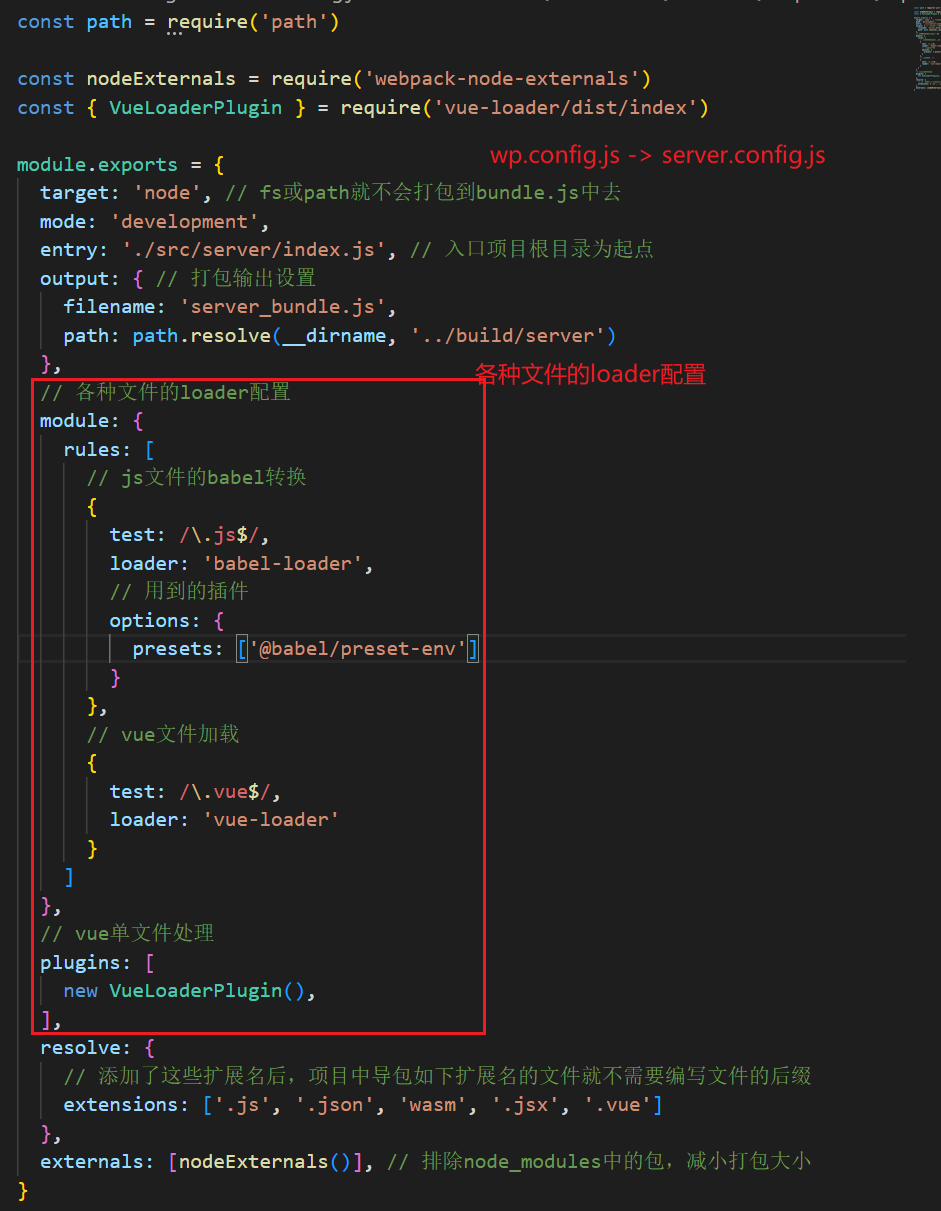Click the "plugins" property key
The height and width of the screenshot is (1211, 941).
tap(80, 963)
